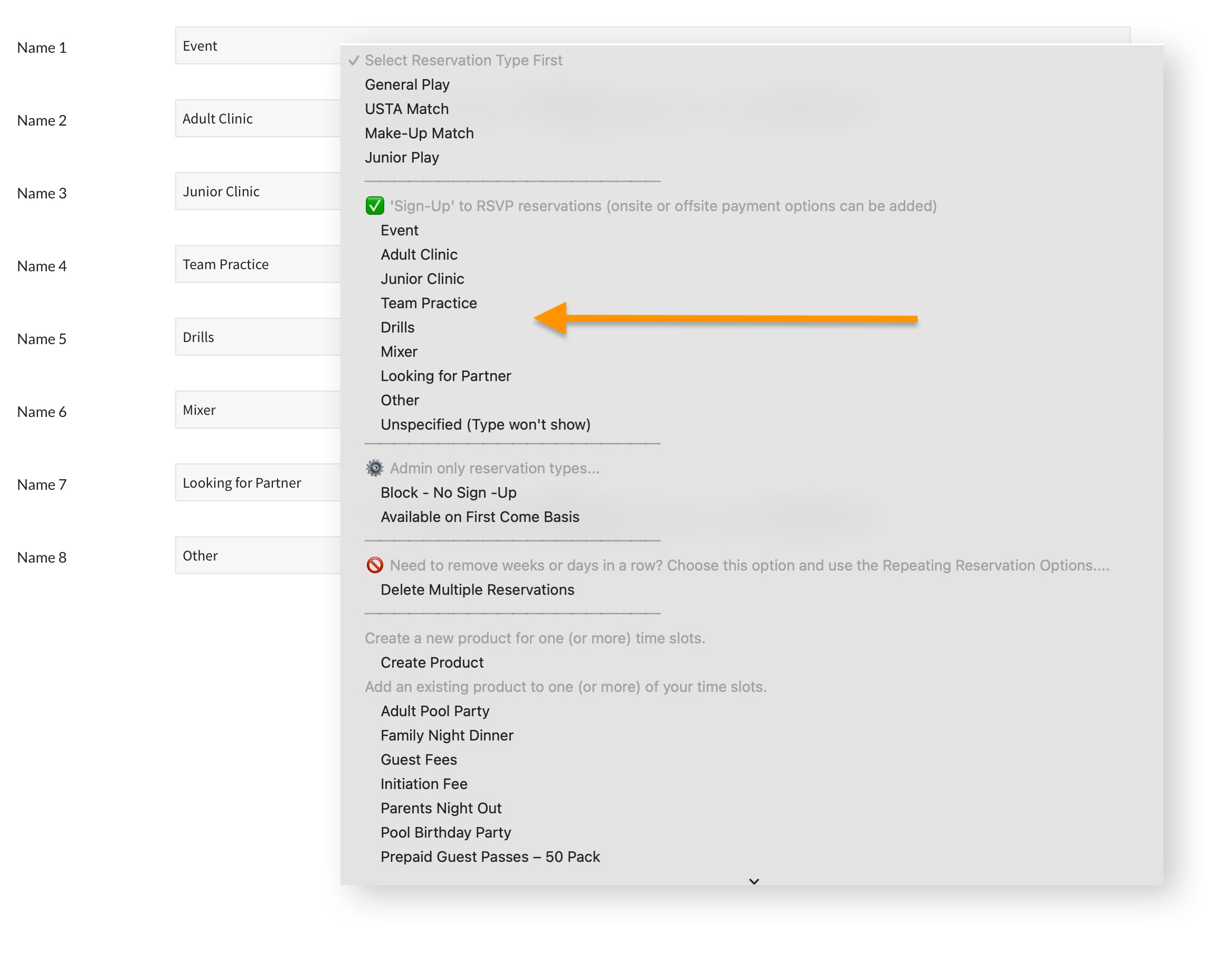Pick the Prepaid Guest Passes – 50 Pack product

(490, 856)
